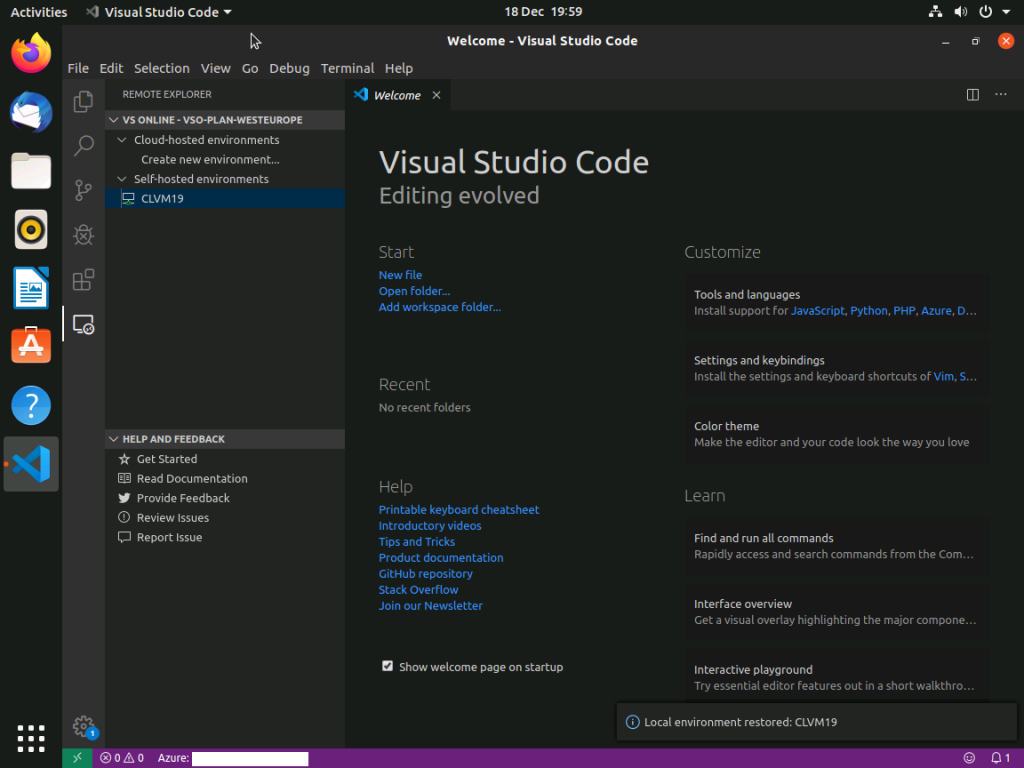The width and height of the screenshot is (1024, 768).
Task: Collapse the Self-hosted environments node
Action: tap(124, 179)
